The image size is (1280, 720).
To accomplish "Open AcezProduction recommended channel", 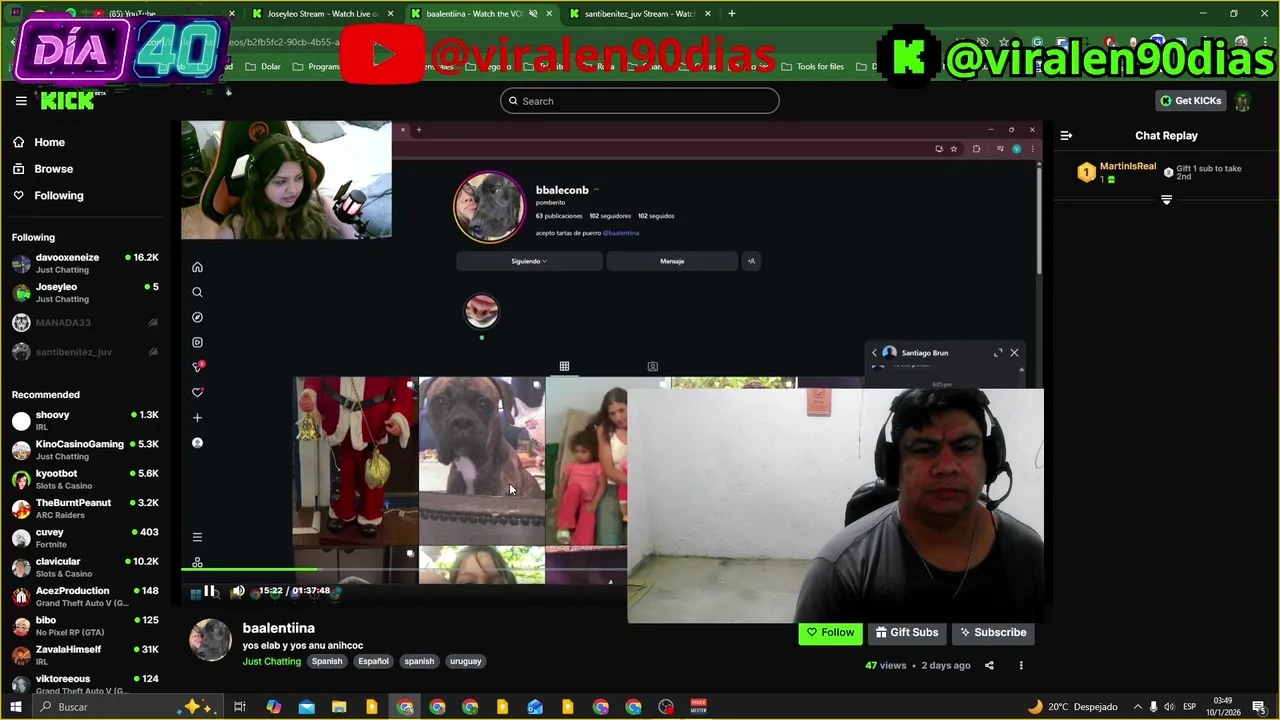I will tap(85, 596).
